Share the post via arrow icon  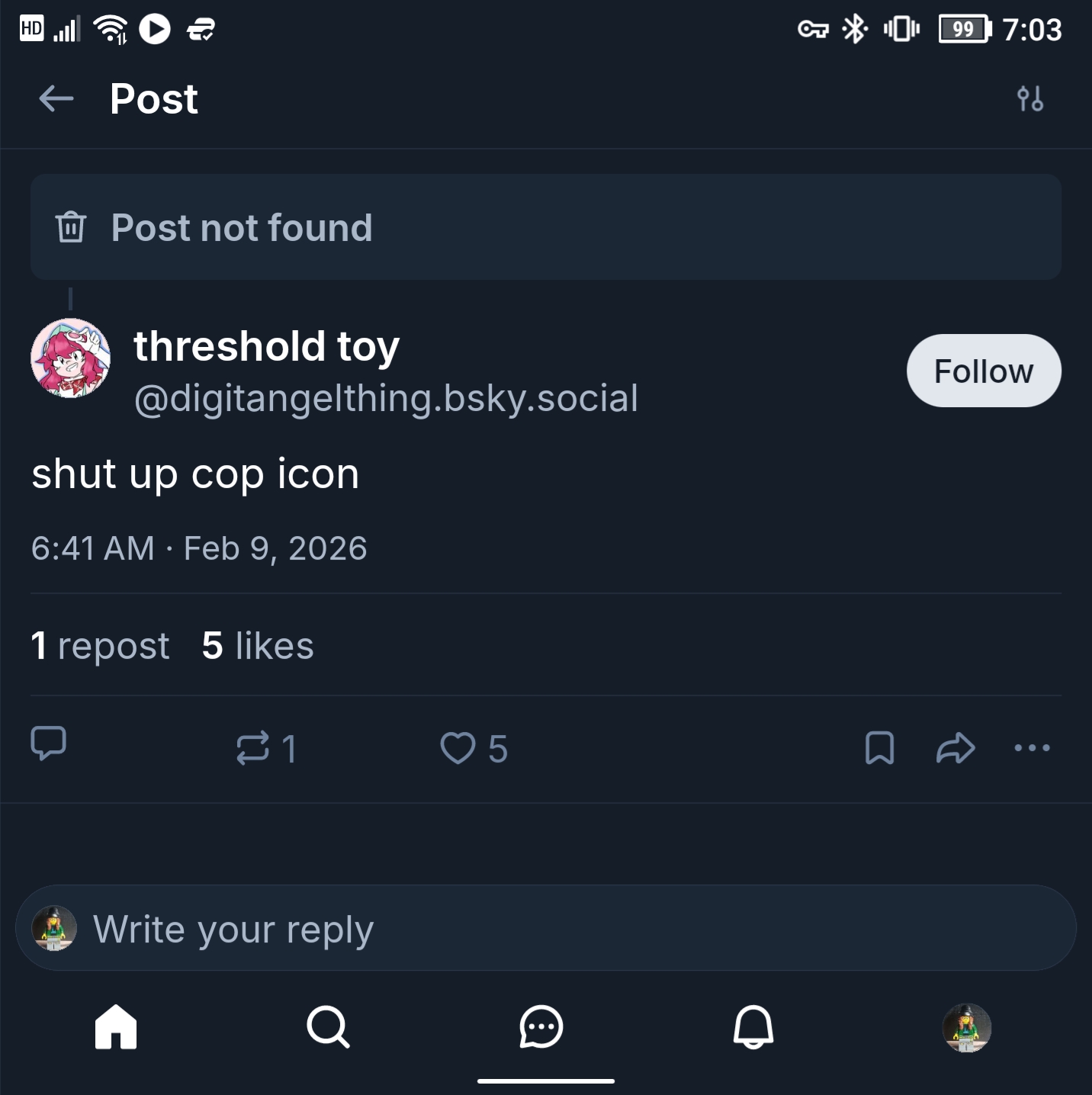(x=955, y=747)
